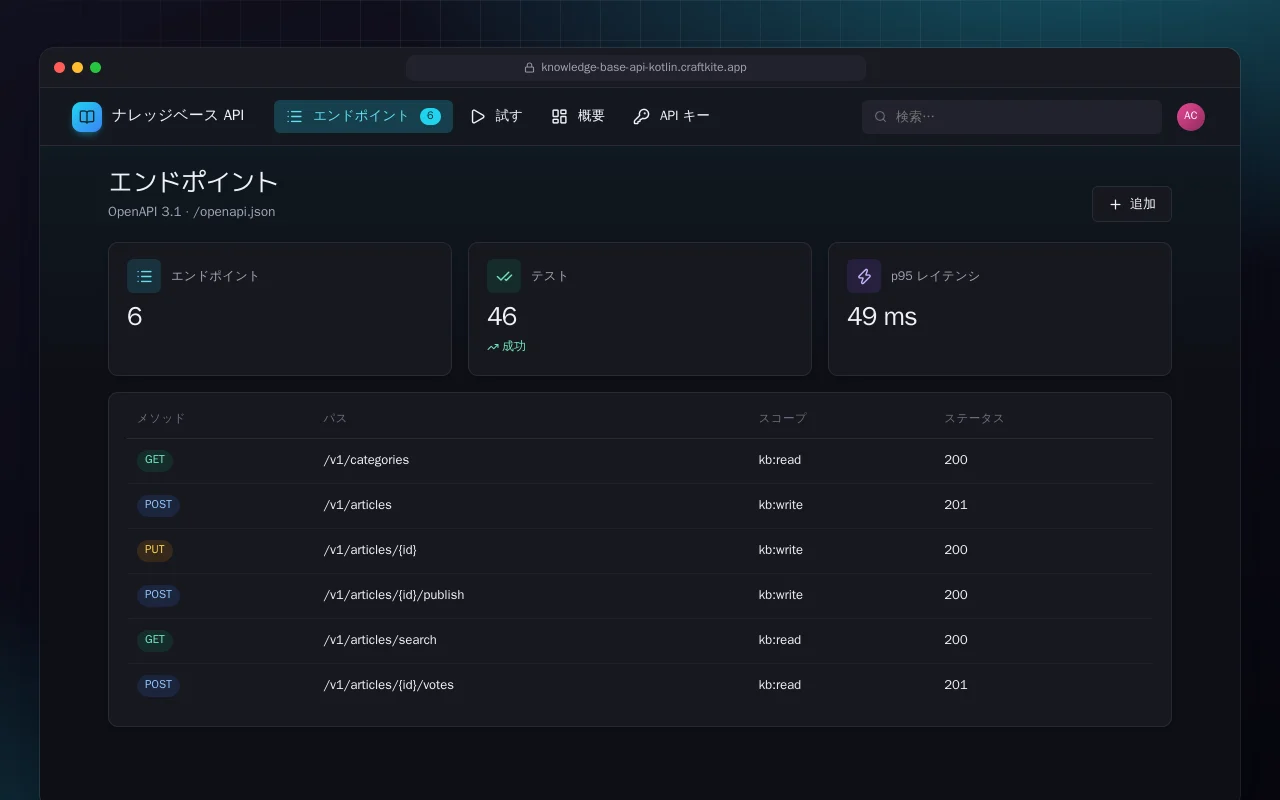Switch to the 概要 tab
1280x800 pixels.
(578, 117)
